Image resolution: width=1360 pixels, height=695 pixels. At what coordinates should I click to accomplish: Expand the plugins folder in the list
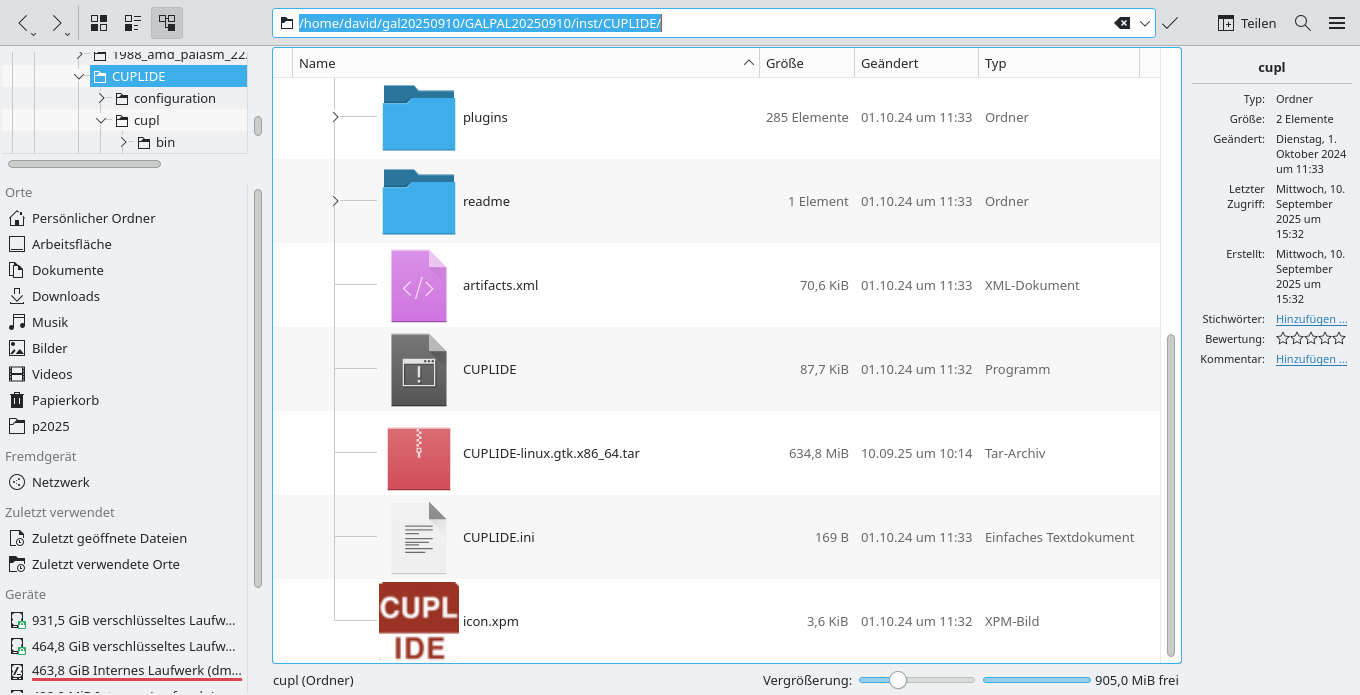coord(336,117)
